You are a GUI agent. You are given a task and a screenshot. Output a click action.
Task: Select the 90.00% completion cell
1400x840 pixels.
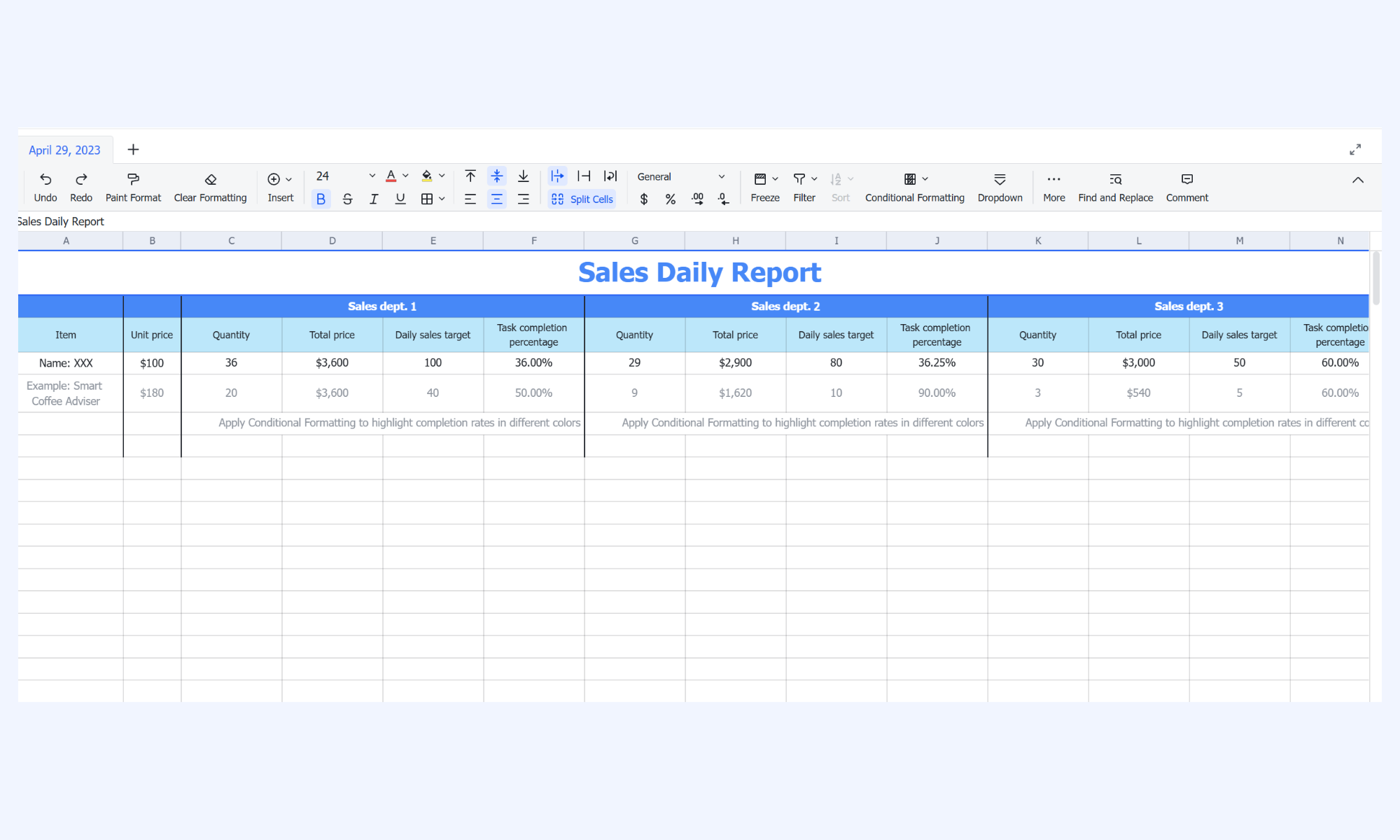(x=937, y=393)
